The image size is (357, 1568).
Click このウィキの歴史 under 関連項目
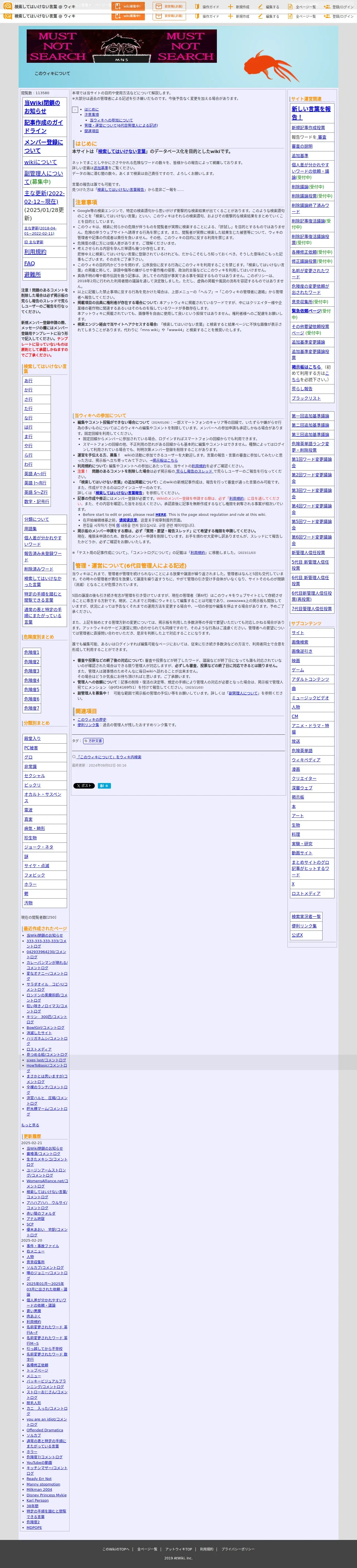[x=91, y=719]
